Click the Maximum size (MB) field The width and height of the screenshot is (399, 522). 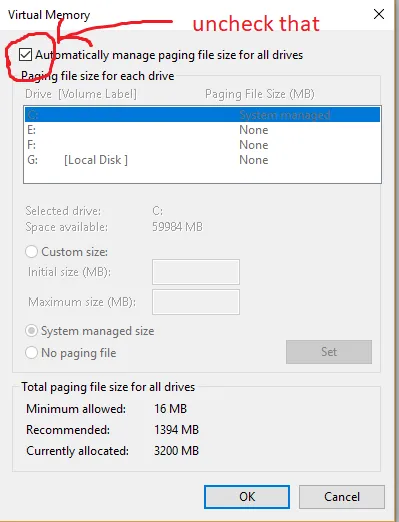tap(196, 302)
